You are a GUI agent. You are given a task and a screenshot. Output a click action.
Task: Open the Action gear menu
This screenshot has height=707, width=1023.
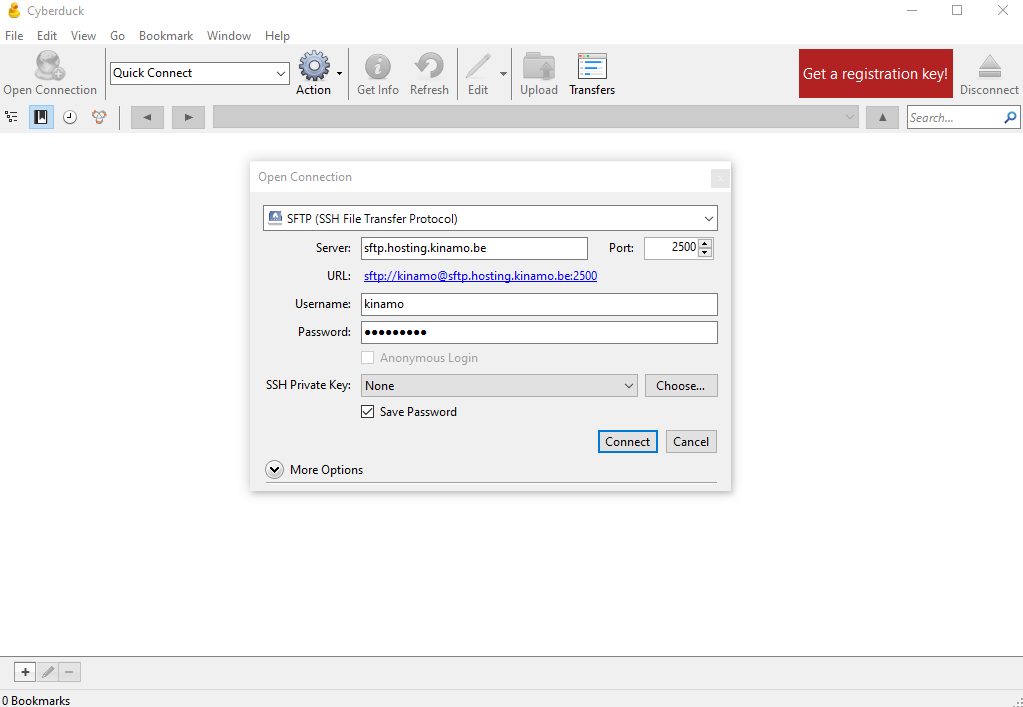[x=315, y=68]
